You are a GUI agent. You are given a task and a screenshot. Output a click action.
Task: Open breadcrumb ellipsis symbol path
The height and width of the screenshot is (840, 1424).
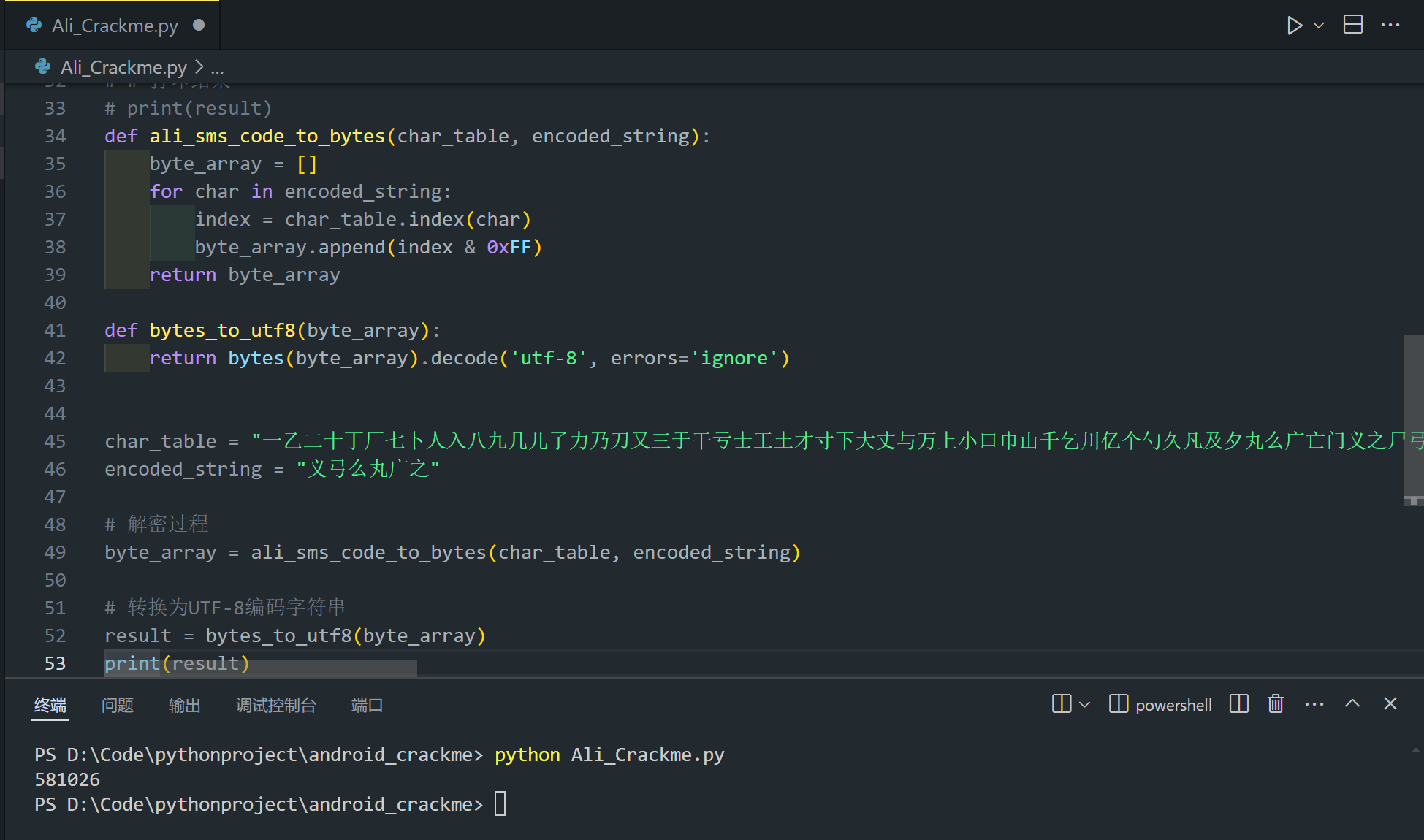tap(217, 68)
